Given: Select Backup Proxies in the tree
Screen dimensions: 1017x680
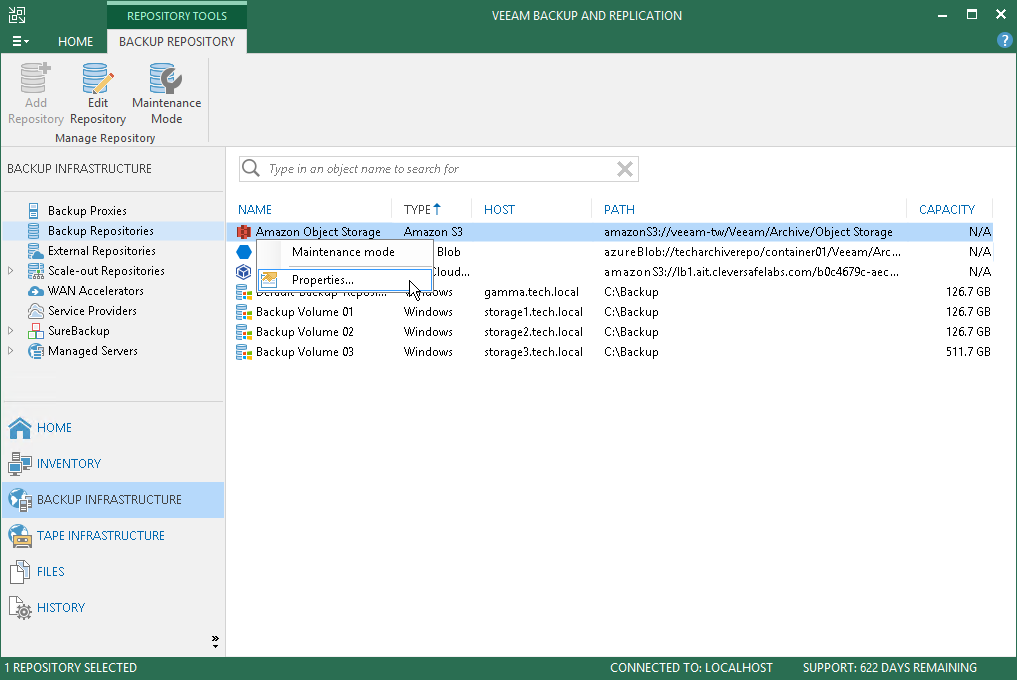Looking at the screenshot, I should pos(87,211).
